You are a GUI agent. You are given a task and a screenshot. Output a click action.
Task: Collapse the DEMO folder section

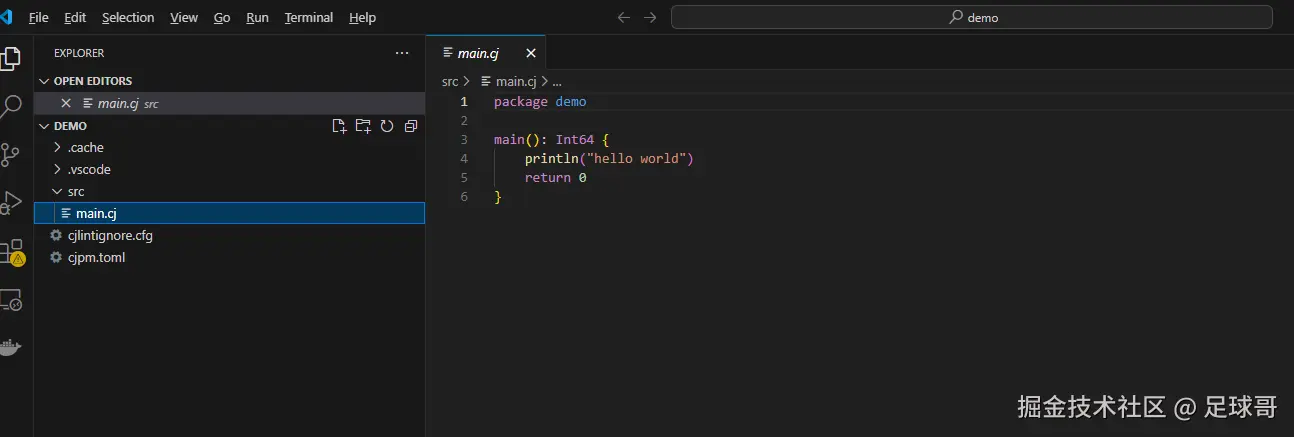[x=44, y=126]
